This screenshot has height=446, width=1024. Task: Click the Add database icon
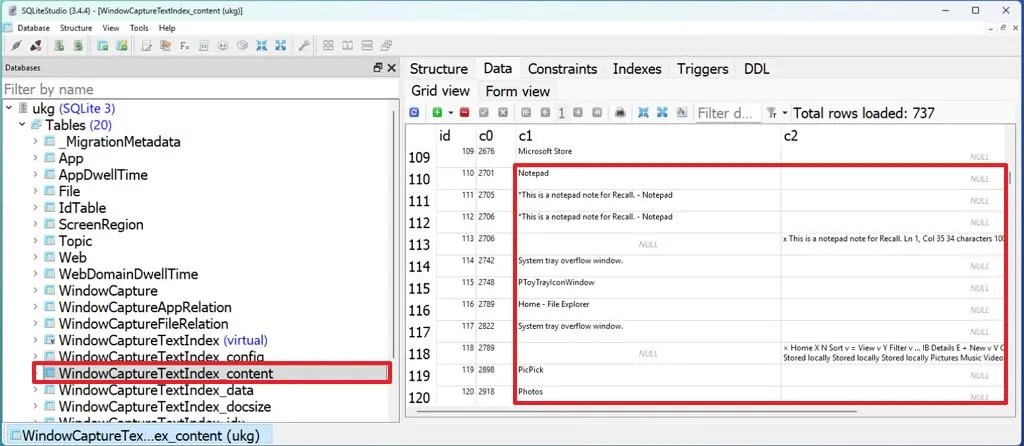coord(59,46)
